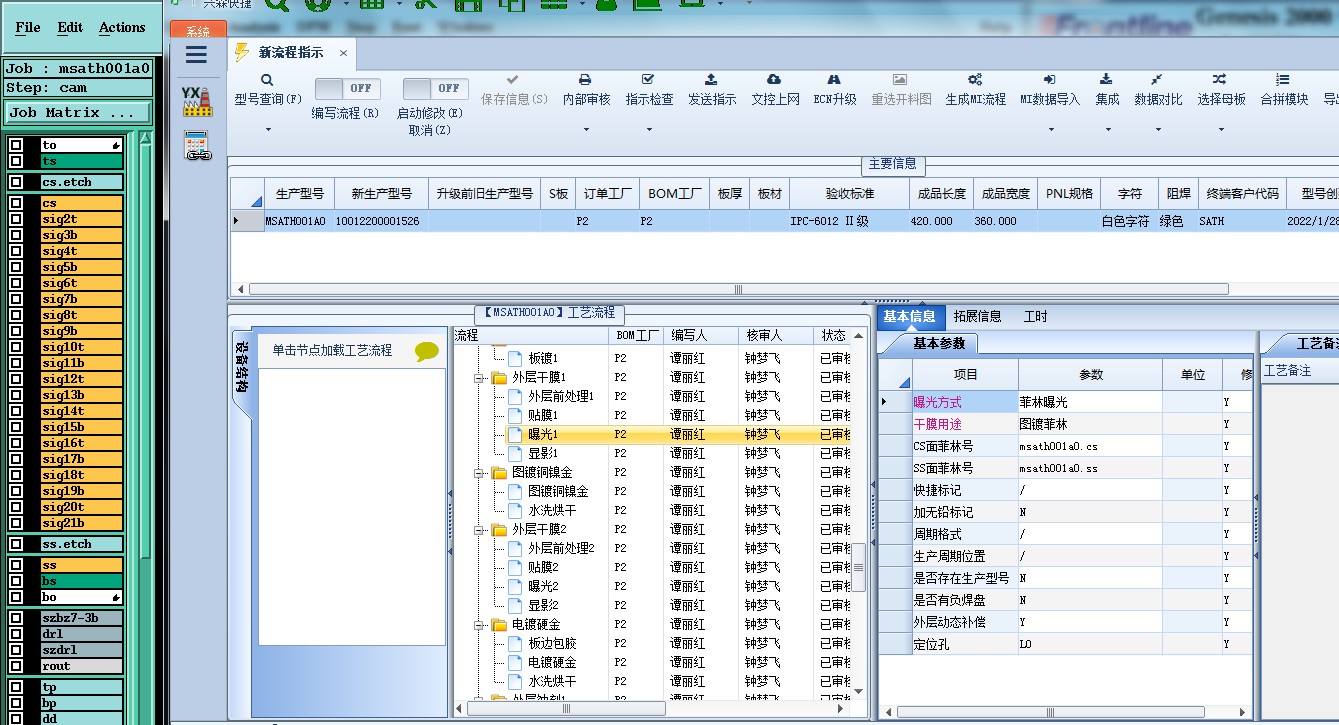Tick the checkbox for layer drl

[16, 634]
